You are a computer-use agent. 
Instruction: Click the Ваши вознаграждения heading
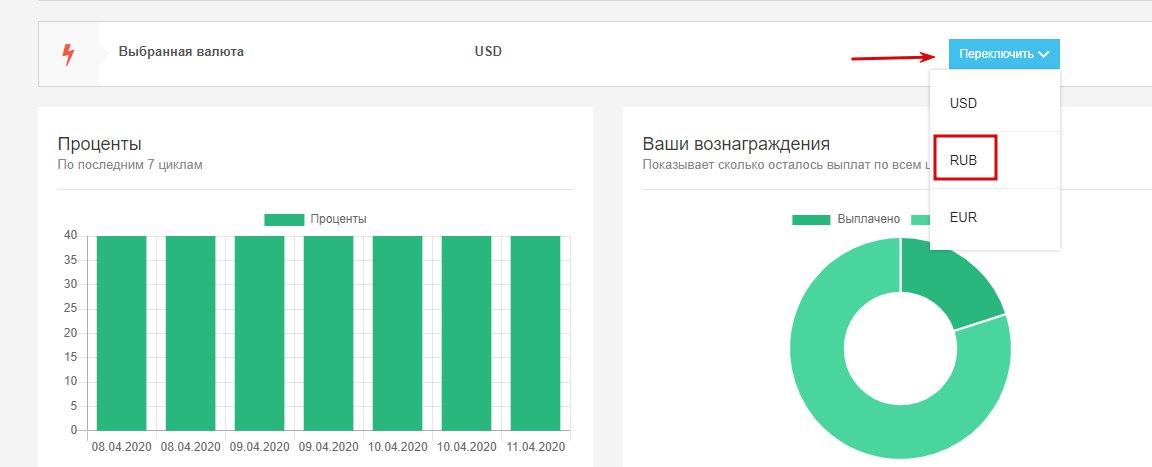736,144
